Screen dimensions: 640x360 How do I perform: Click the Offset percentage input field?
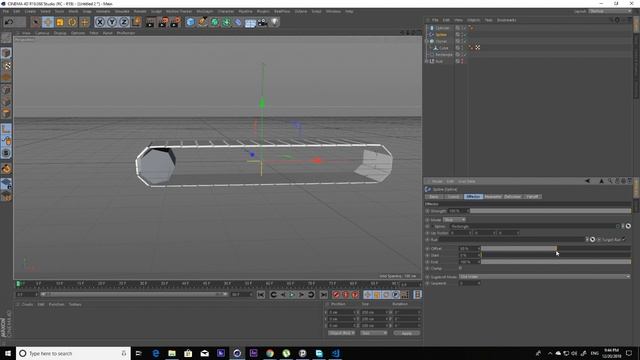[x=469, y=248]
